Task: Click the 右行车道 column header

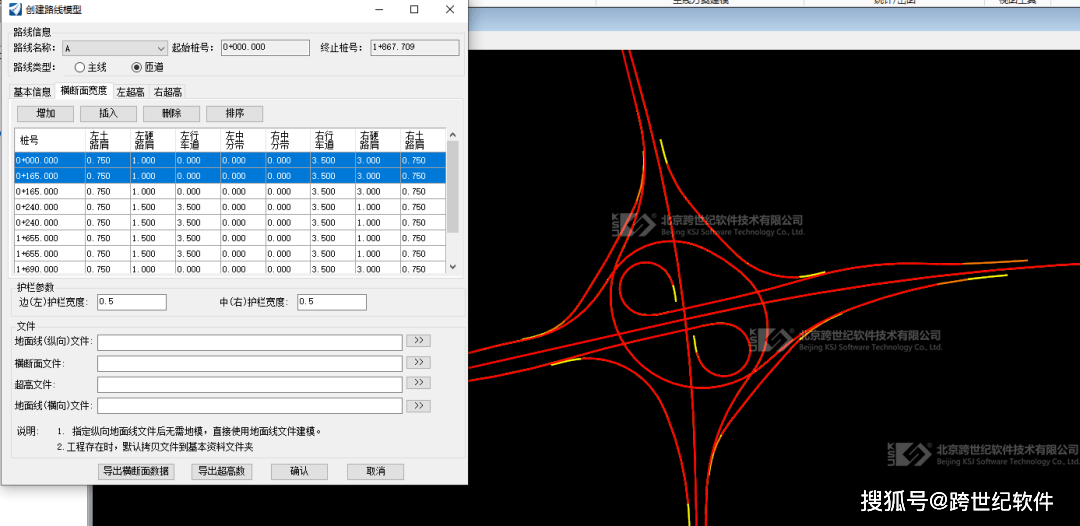Action: point(333,140)
